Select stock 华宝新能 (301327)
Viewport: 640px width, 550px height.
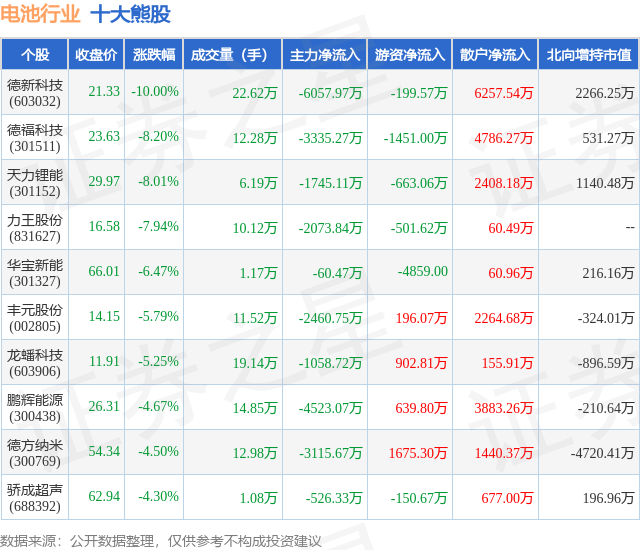point(35,273)
